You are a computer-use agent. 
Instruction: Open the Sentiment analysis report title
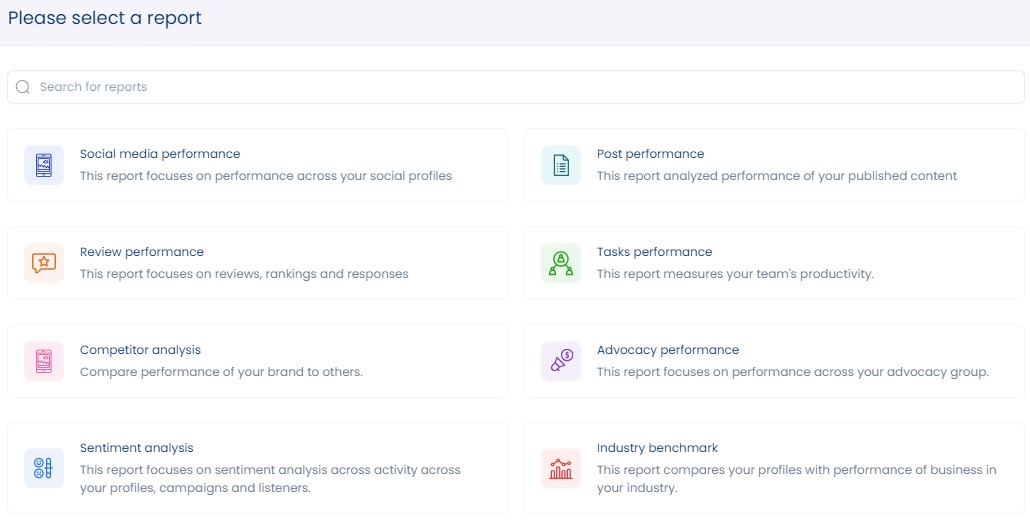[x=137, y=448]
